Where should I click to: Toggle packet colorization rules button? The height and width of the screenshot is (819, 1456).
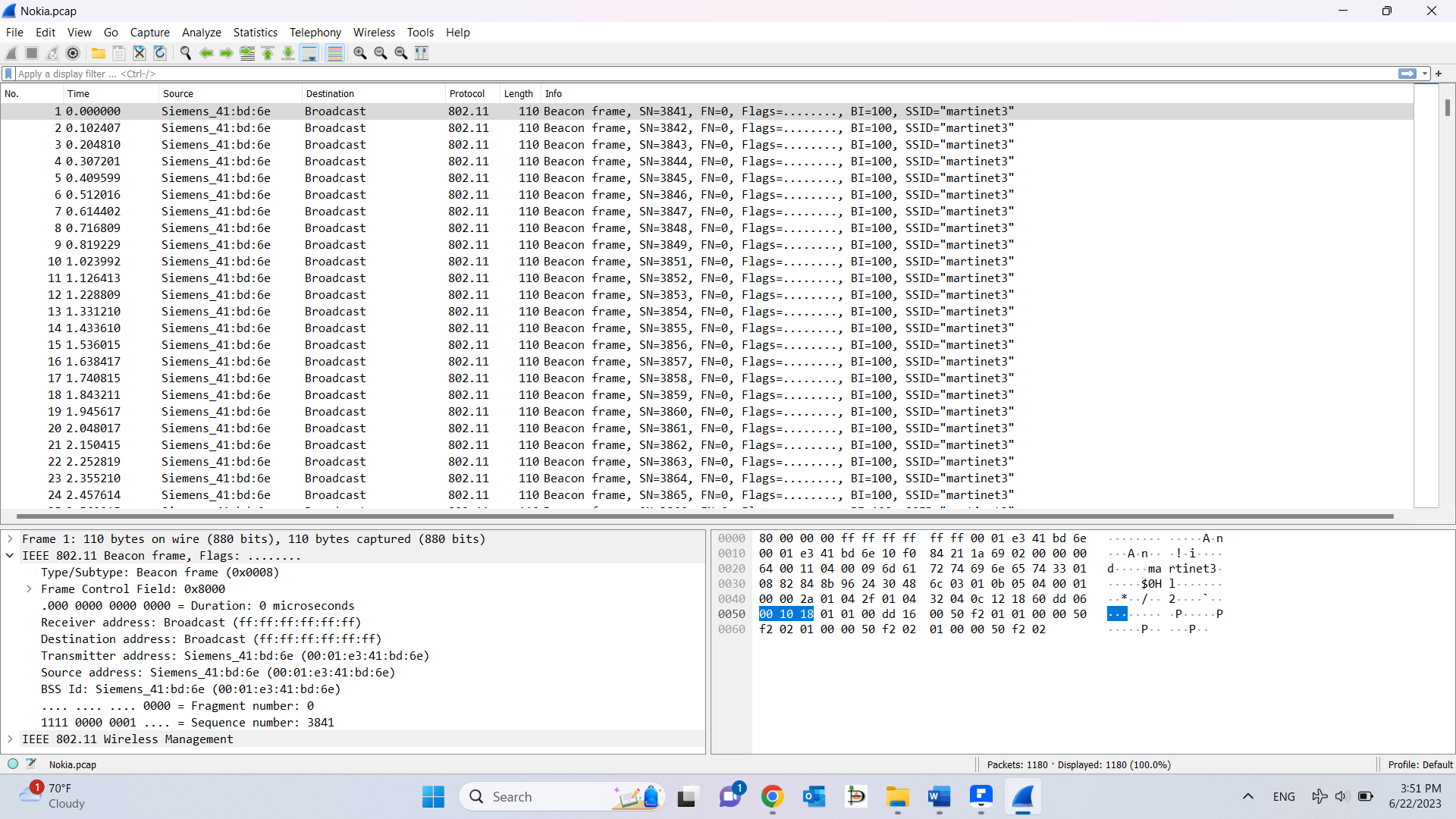pos(334,53)
